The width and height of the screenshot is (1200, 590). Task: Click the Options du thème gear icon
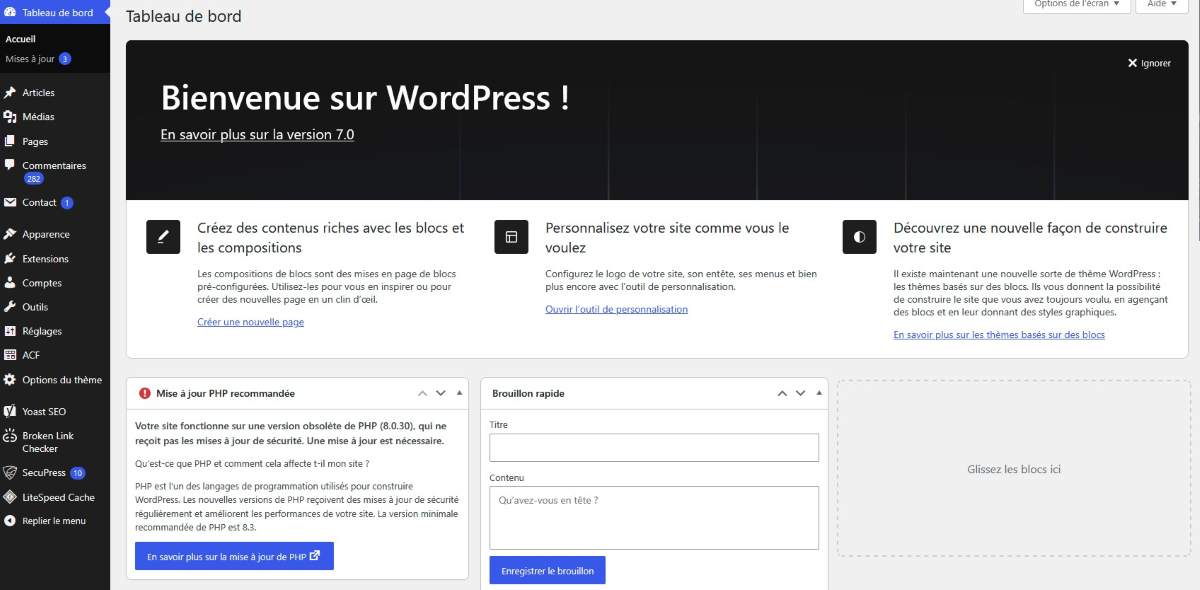point(10,380)
